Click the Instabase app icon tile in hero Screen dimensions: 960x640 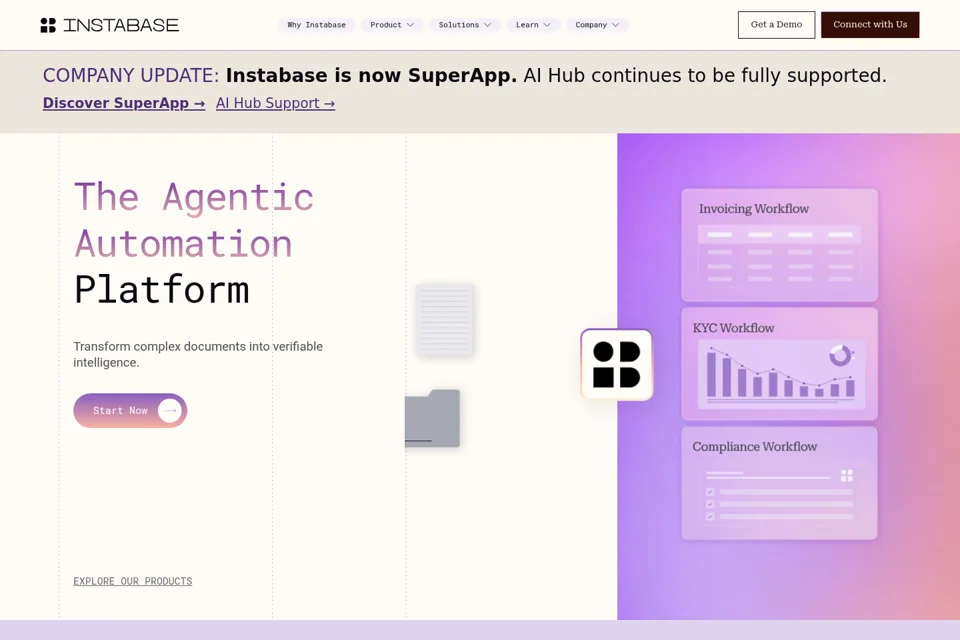617,365
